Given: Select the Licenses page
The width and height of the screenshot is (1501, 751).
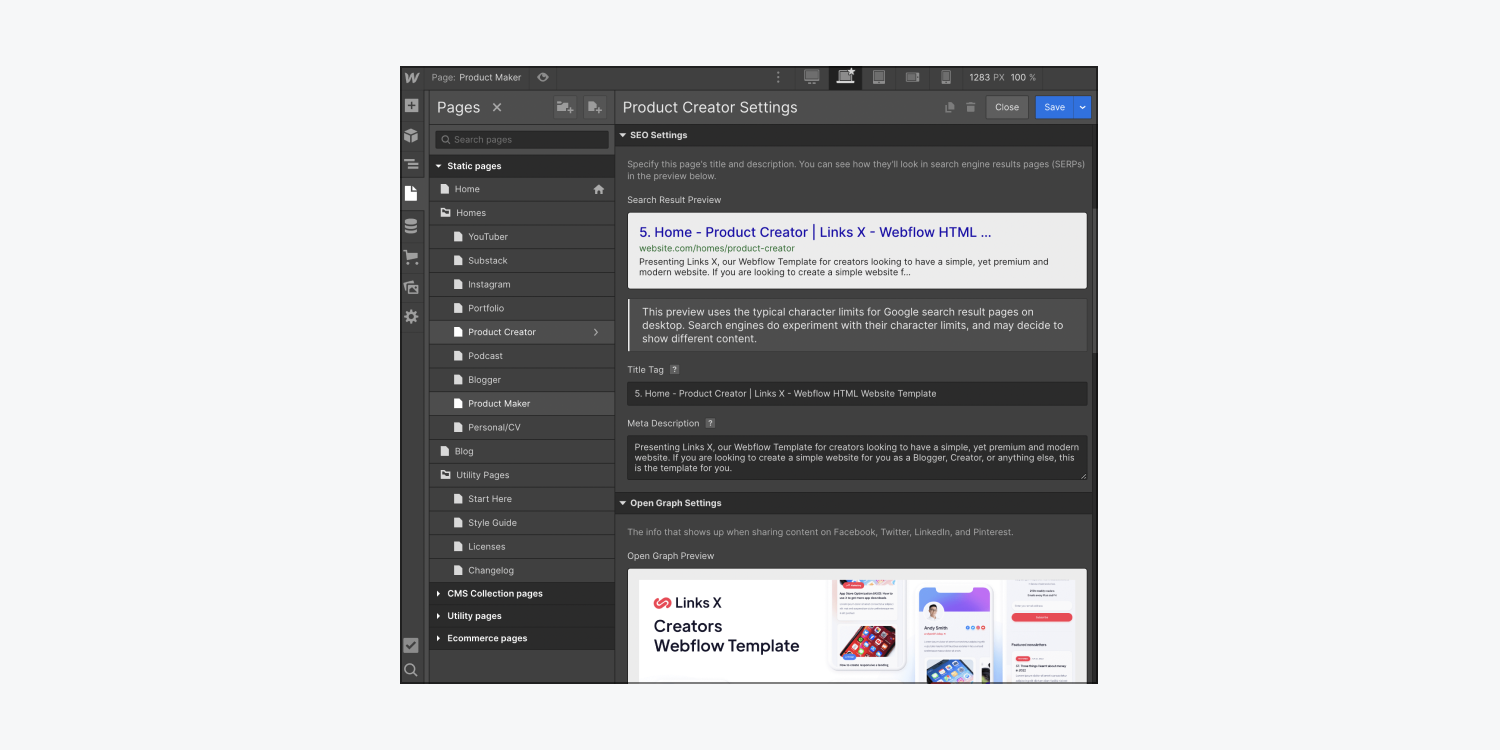Looking at the screenshot, I should (x=522, y=547).
